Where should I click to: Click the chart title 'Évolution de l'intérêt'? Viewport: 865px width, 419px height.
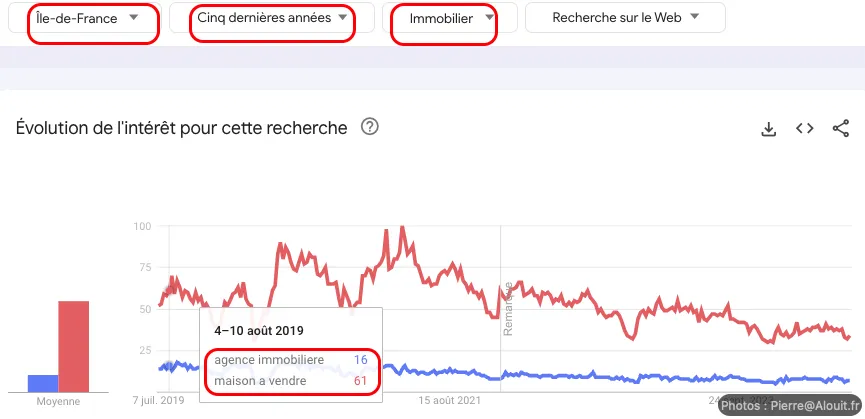pos(182,128)
